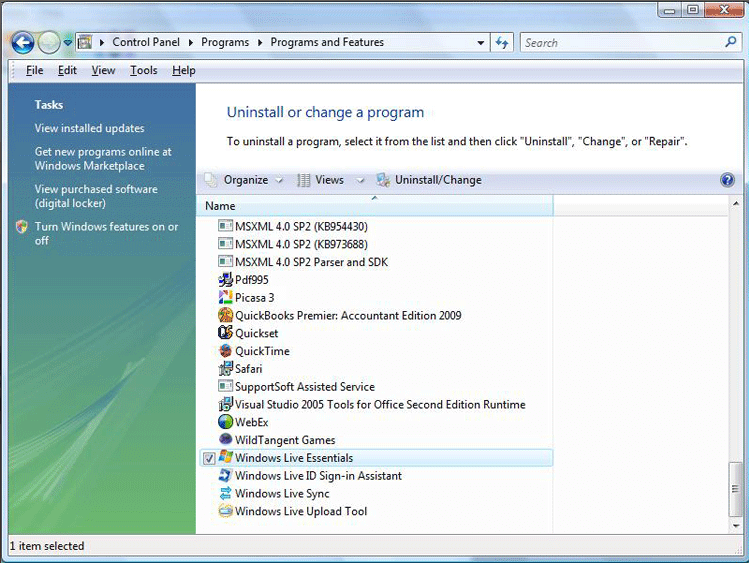Viewport: 749px width, 563px height.
Task: Sort by the Name column header
Action: coord(374,206)
